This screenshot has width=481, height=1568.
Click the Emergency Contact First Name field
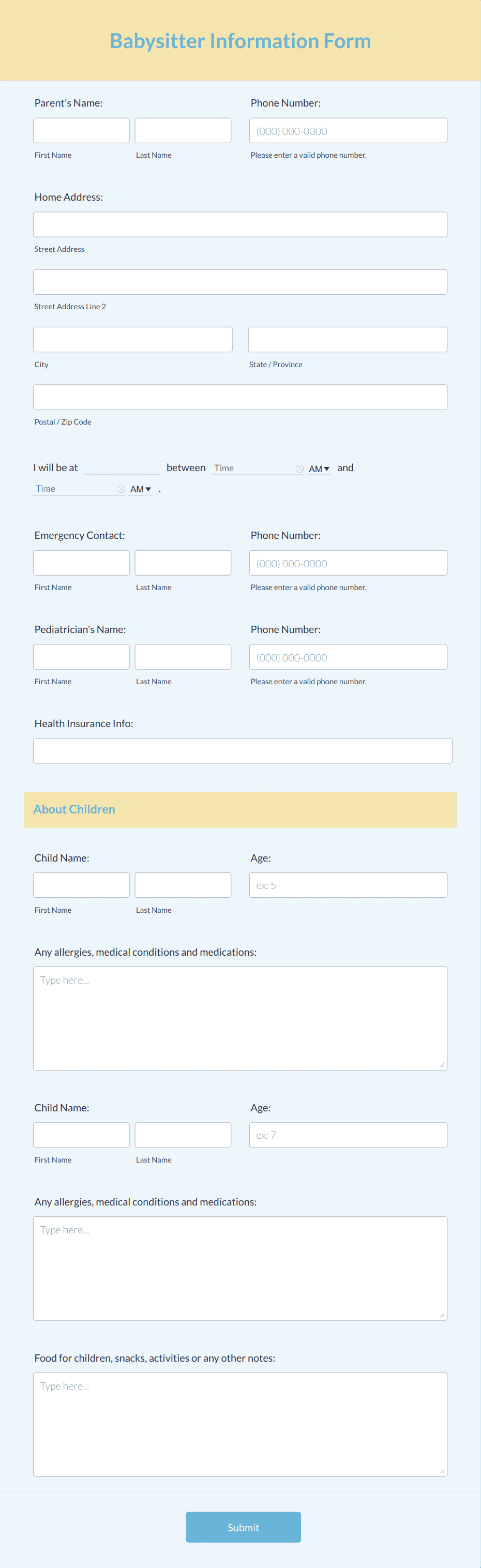(x=80, y=562)
